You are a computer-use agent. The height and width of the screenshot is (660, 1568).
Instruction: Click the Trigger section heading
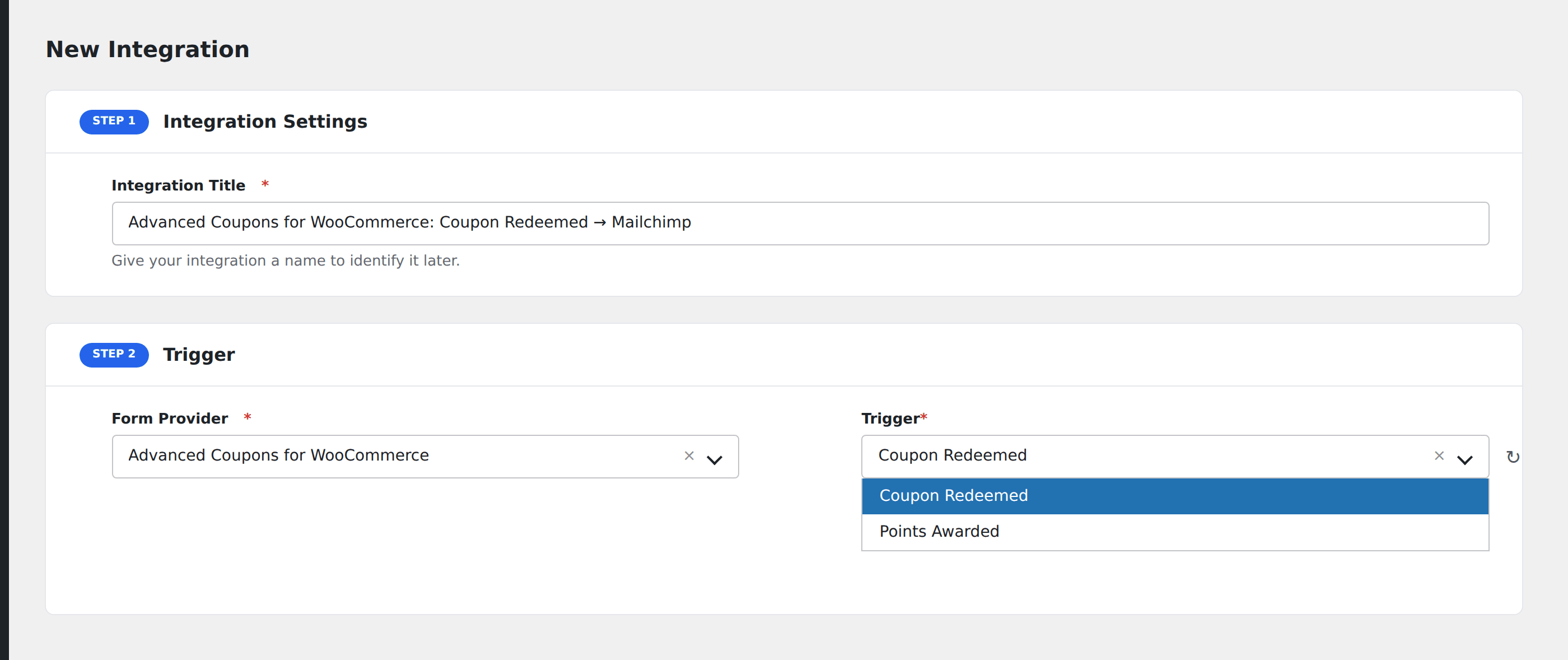(x=198, y=355)
